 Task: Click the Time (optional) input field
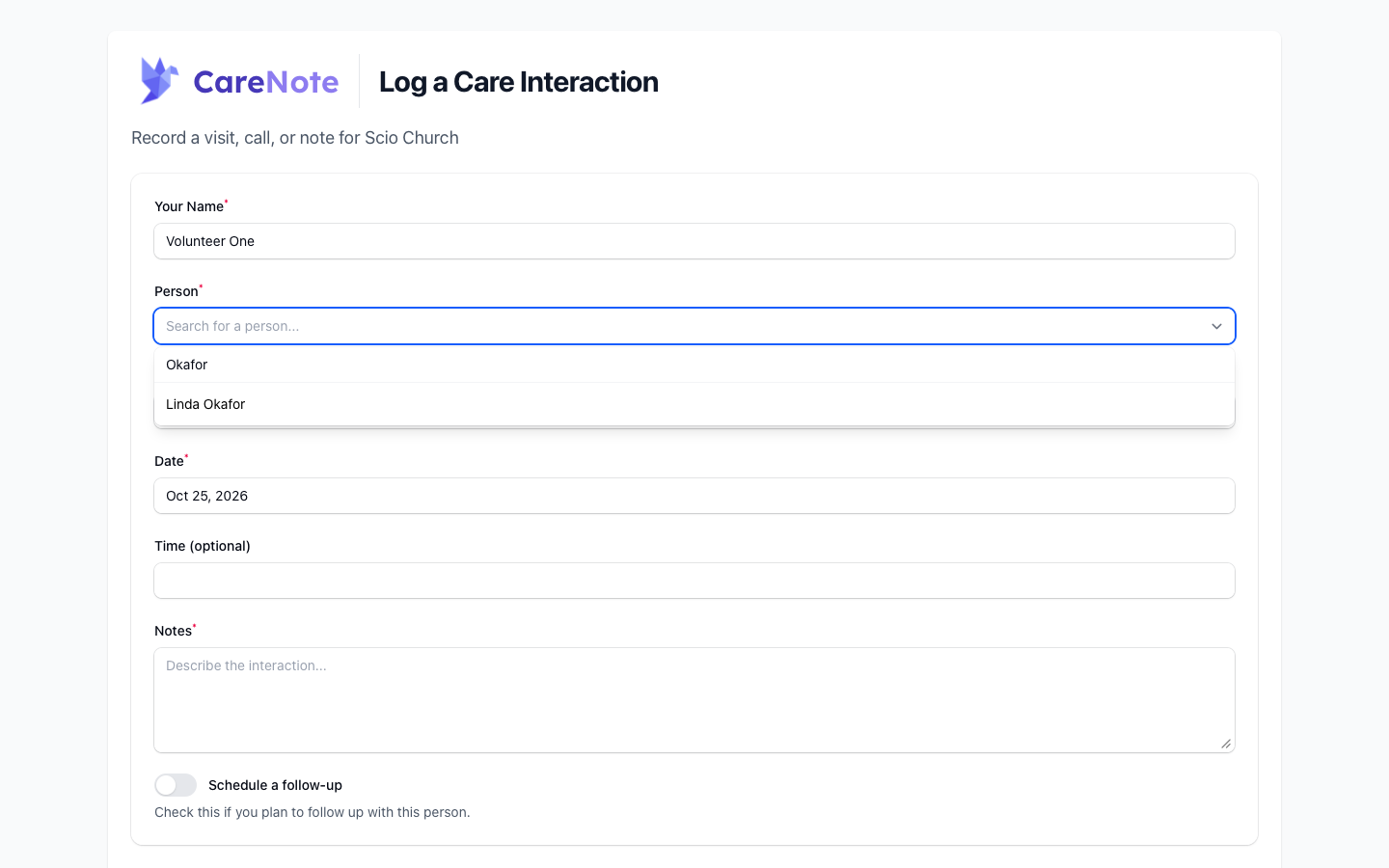coord(694,581)
